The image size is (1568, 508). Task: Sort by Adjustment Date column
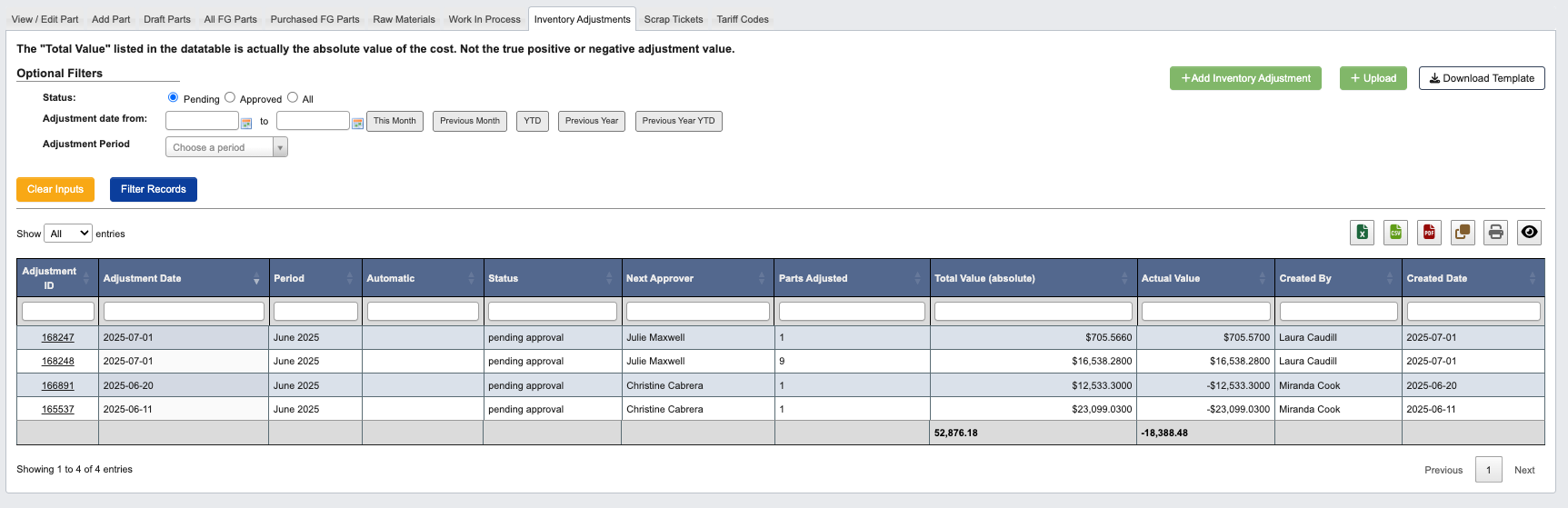click(184, 278)
